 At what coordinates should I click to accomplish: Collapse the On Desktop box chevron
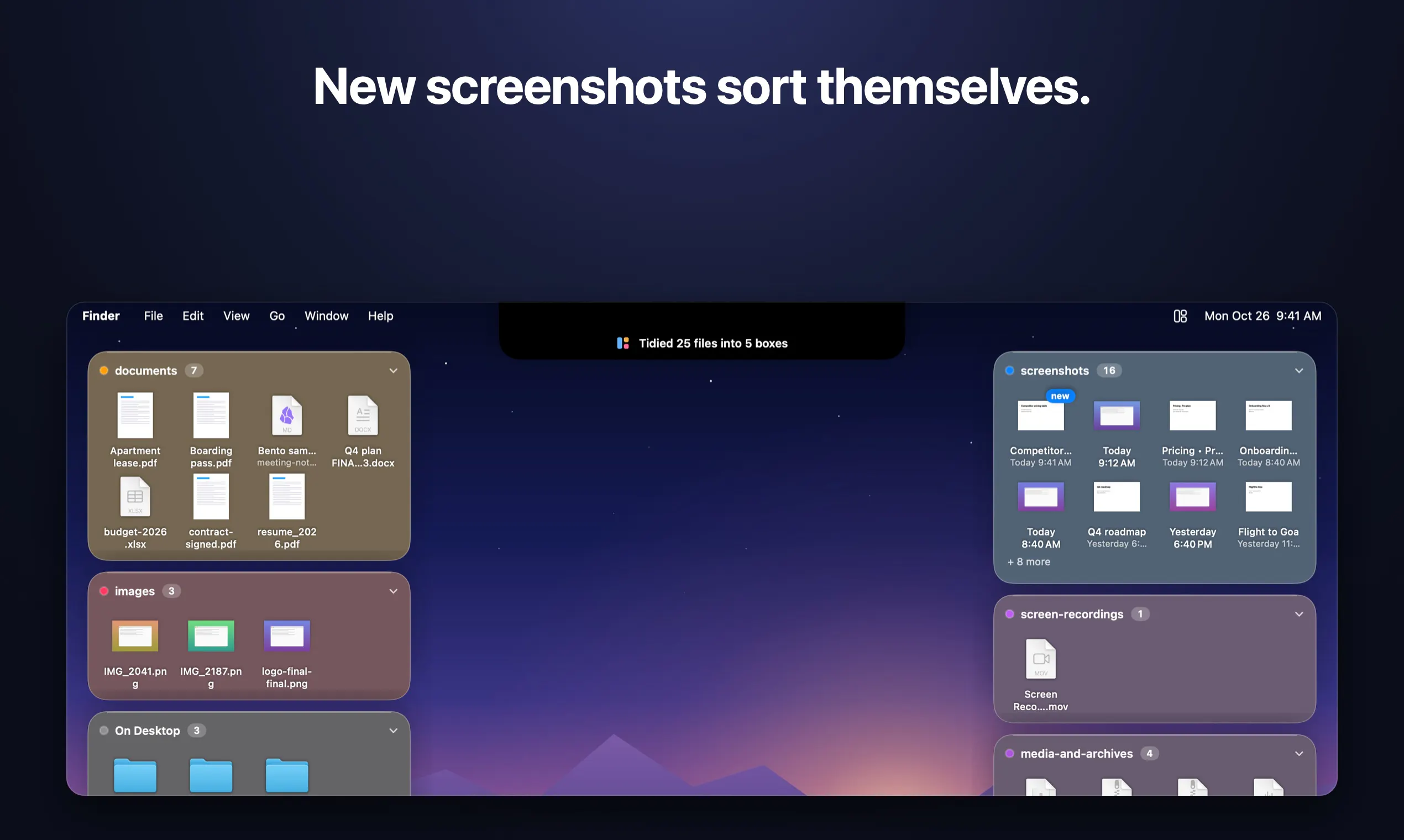click(393, 731)
